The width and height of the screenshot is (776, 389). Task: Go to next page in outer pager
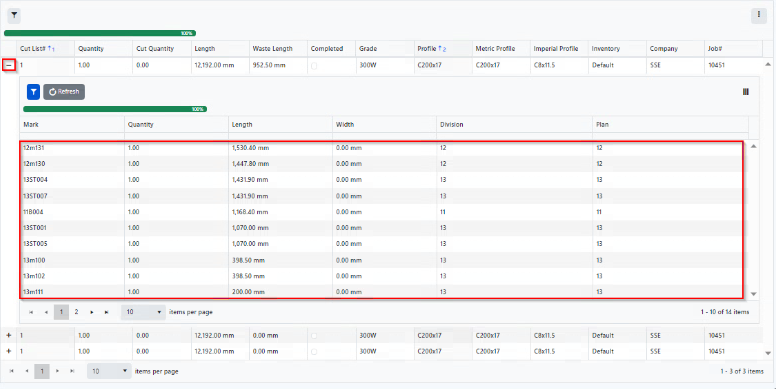coord(57,371)
